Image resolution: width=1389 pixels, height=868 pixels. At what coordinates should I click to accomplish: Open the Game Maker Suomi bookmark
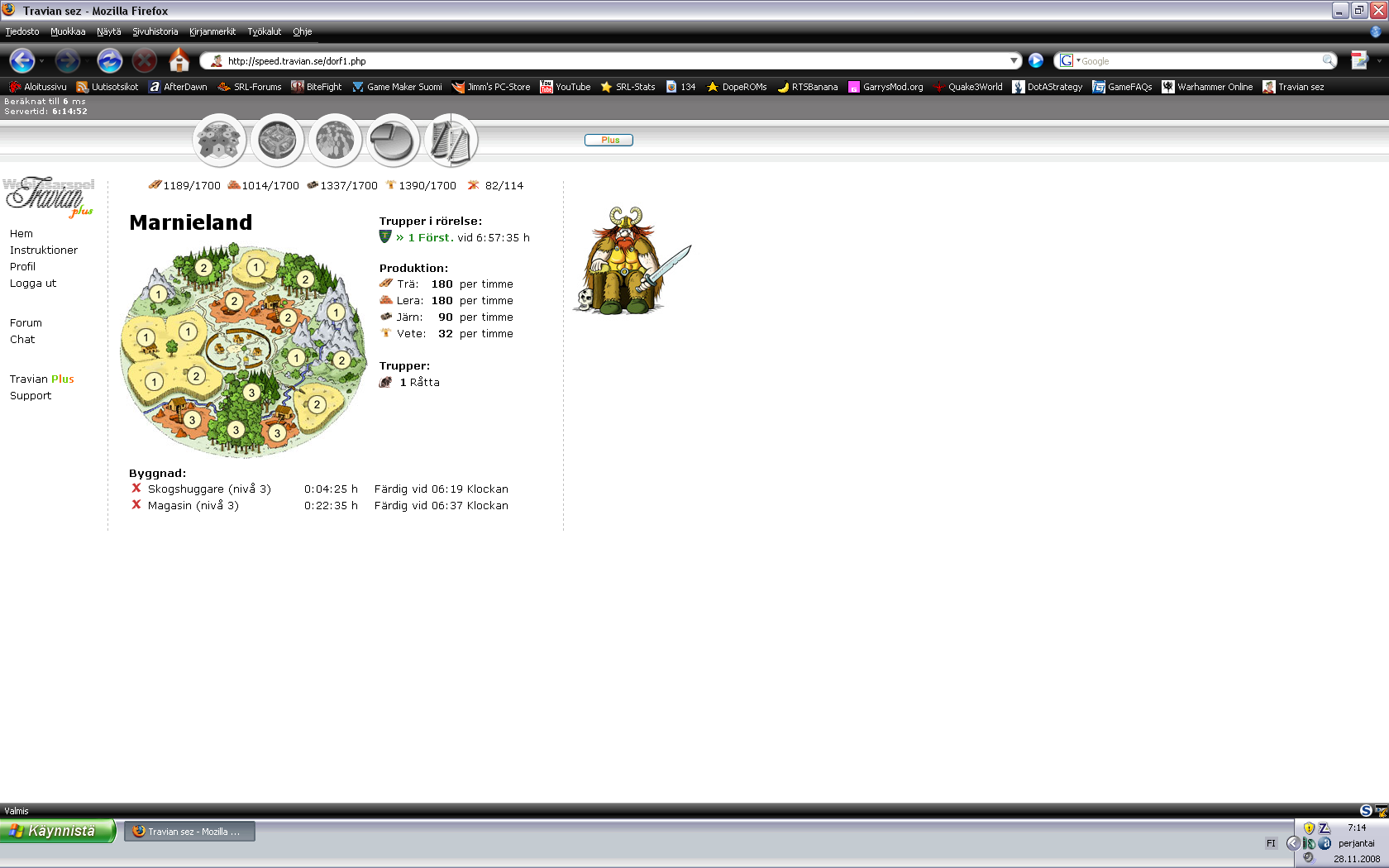coord(397,87)
